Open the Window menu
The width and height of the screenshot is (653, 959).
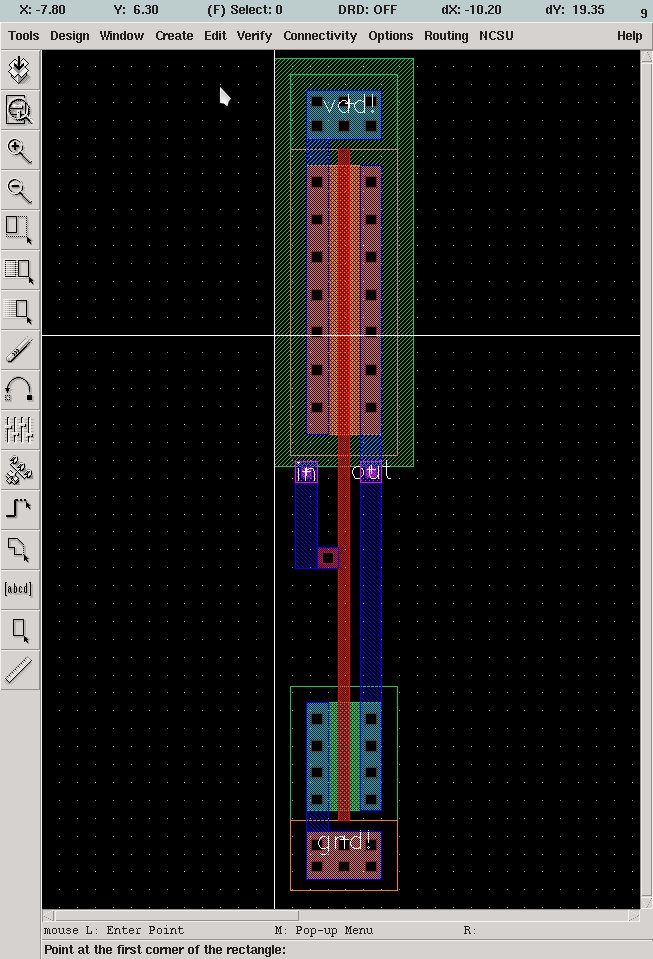(122, 35)
